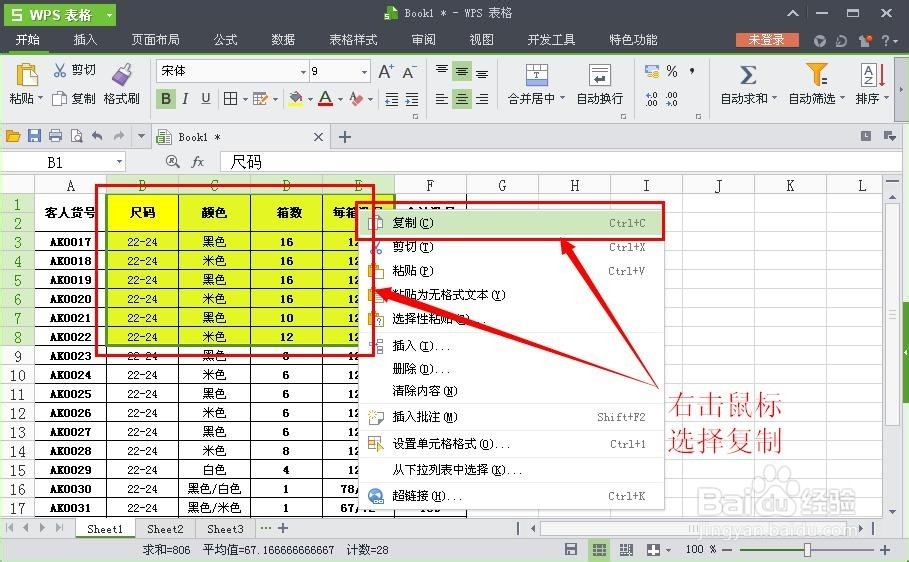This screenshot has width=909, height=562.
Task: Open the WPS 表格 application menu arrow
Action: click(x=108, y=15)
